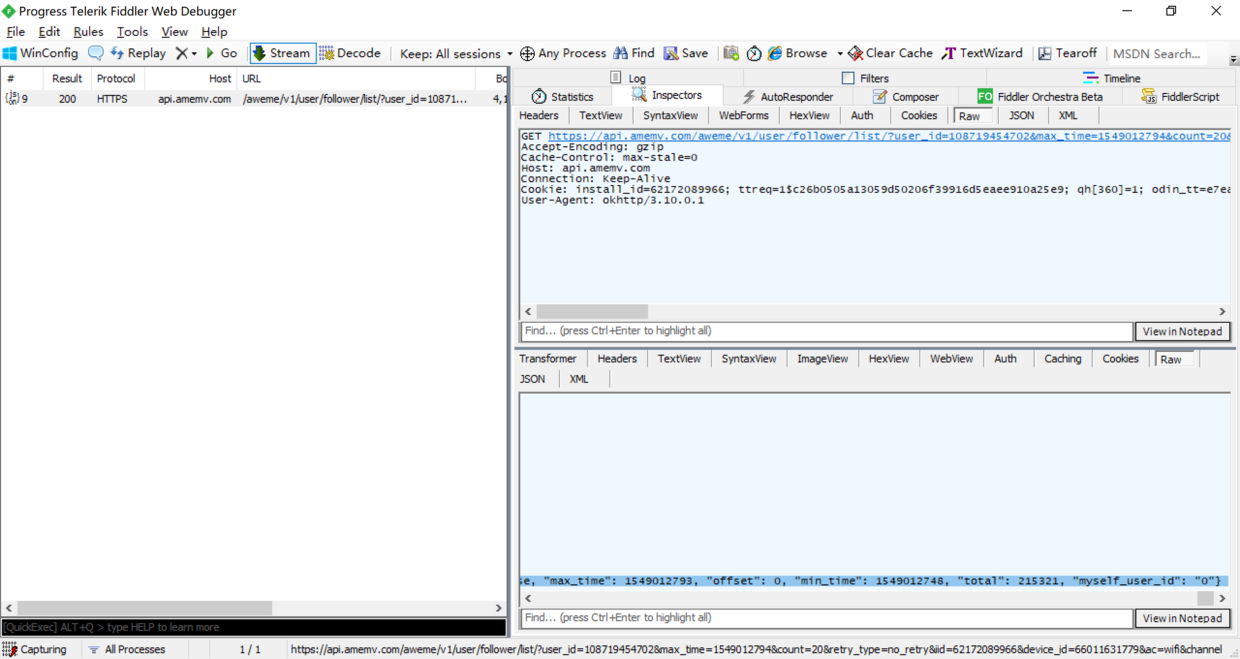This screenshot has height=659, width=1240.
Task: Click the screenshot camera icon
Action: pyautogui.click(x=731, y=53)
